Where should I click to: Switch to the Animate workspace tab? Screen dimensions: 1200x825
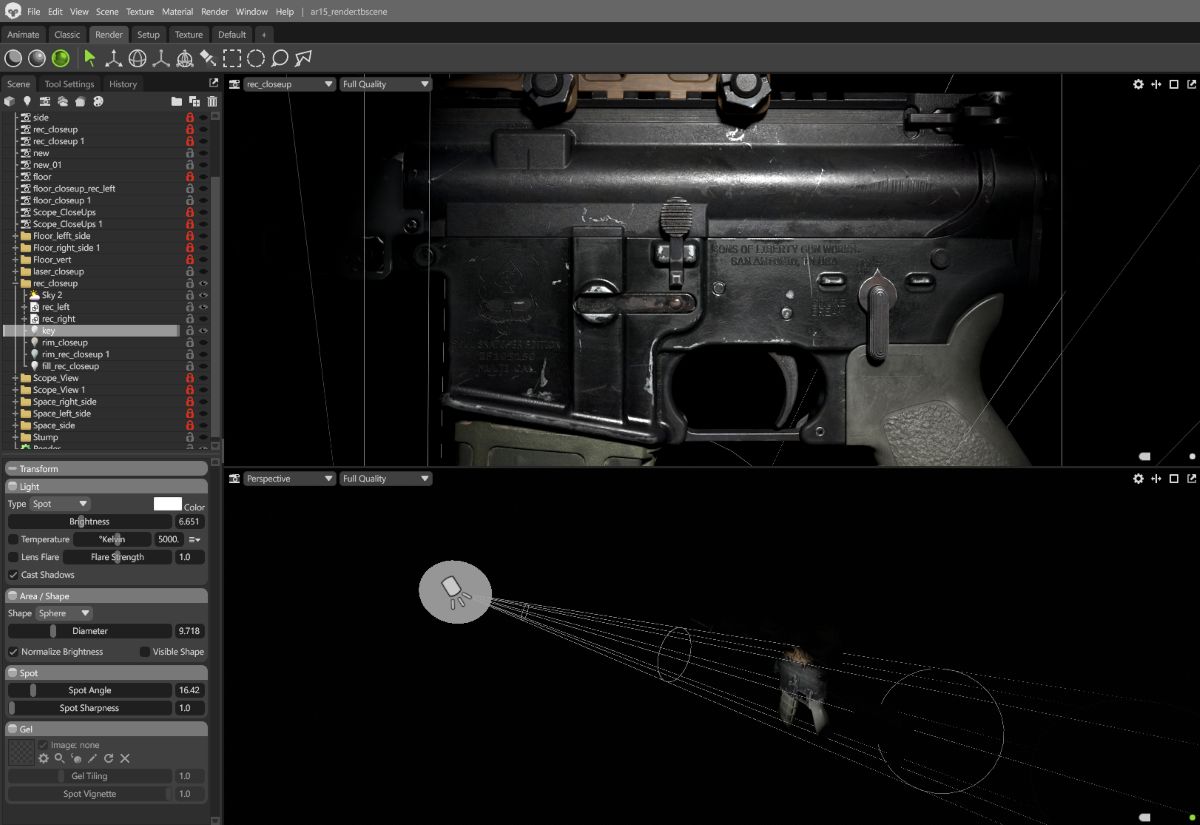(23, 35)
